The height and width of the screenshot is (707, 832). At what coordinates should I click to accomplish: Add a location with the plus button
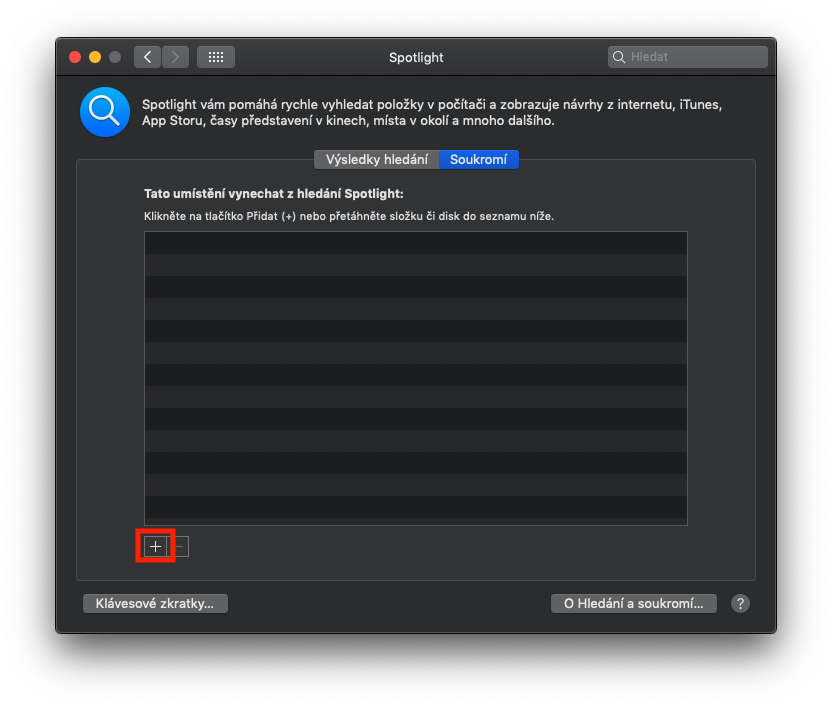coord(155,547)
